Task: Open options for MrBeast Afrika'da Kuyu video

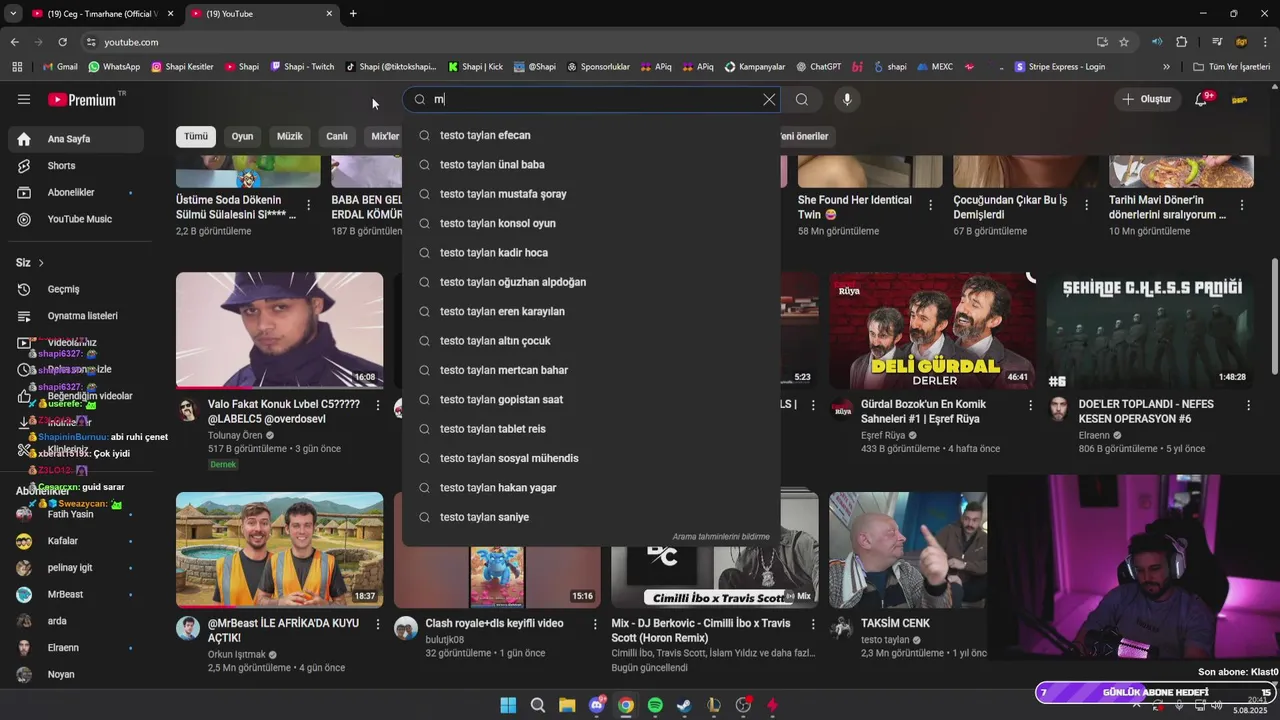Action: coord(378,624)
